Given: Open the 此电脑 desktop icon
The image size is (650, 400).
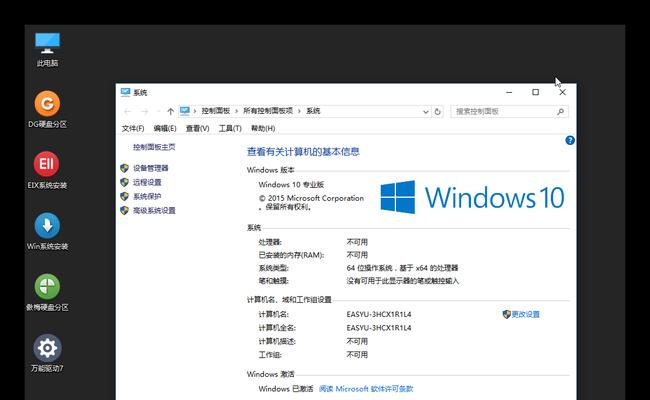Looking at the screenshot, I should (47, 49).
